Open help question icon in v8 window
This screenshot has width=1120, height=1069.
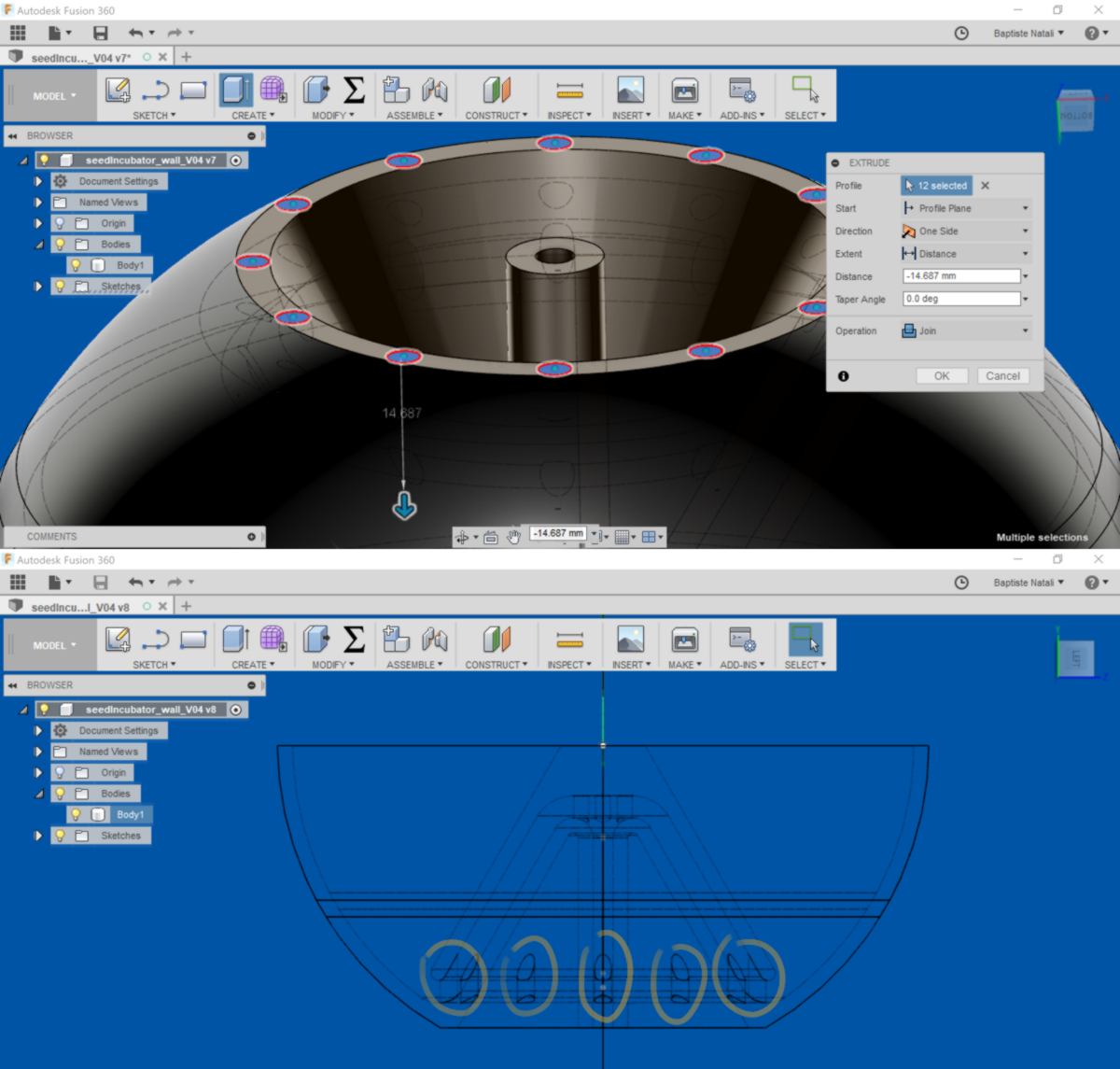[1091, 582]
